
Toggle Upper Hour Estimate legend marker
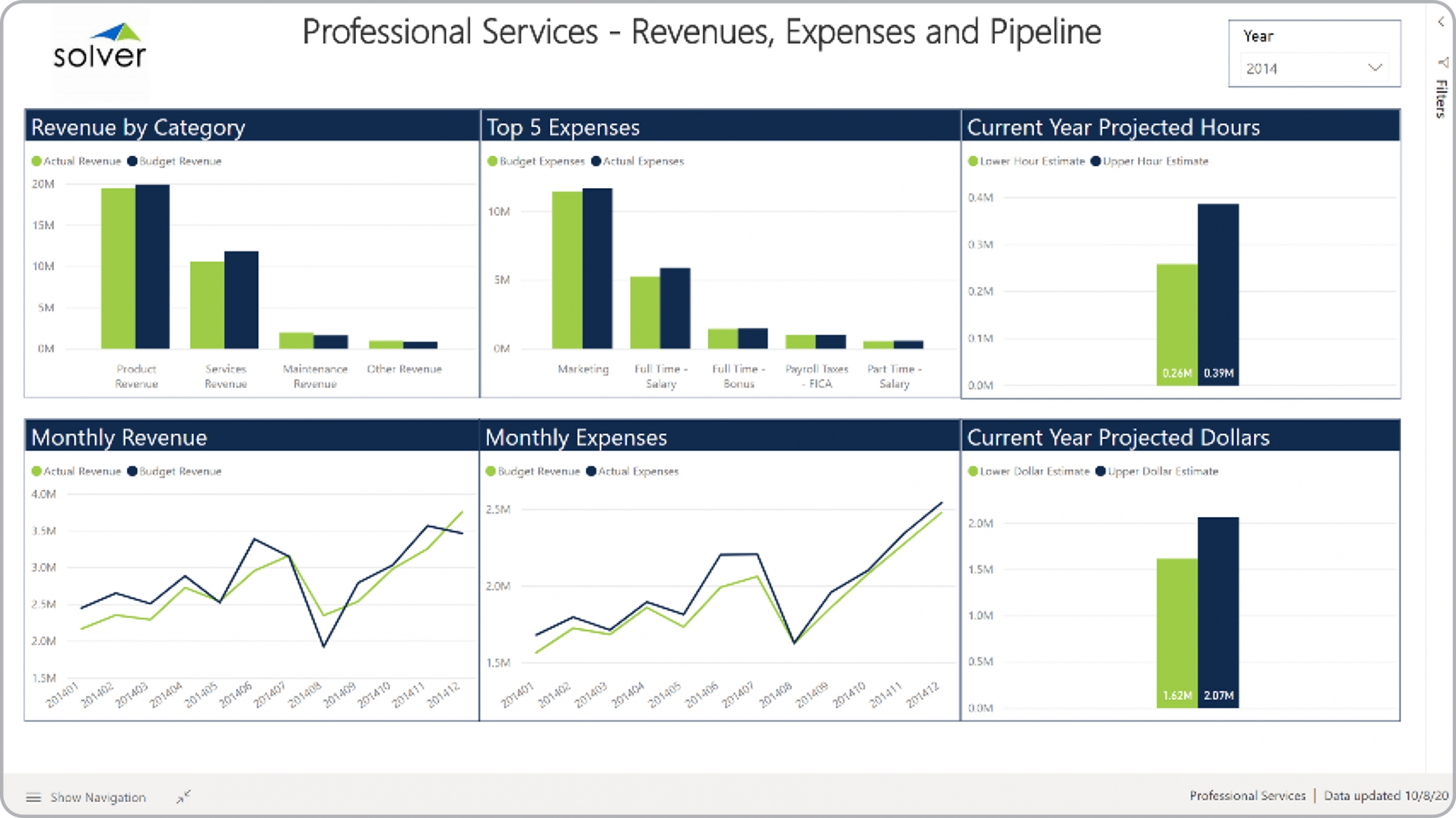(x=1096, y=161)
